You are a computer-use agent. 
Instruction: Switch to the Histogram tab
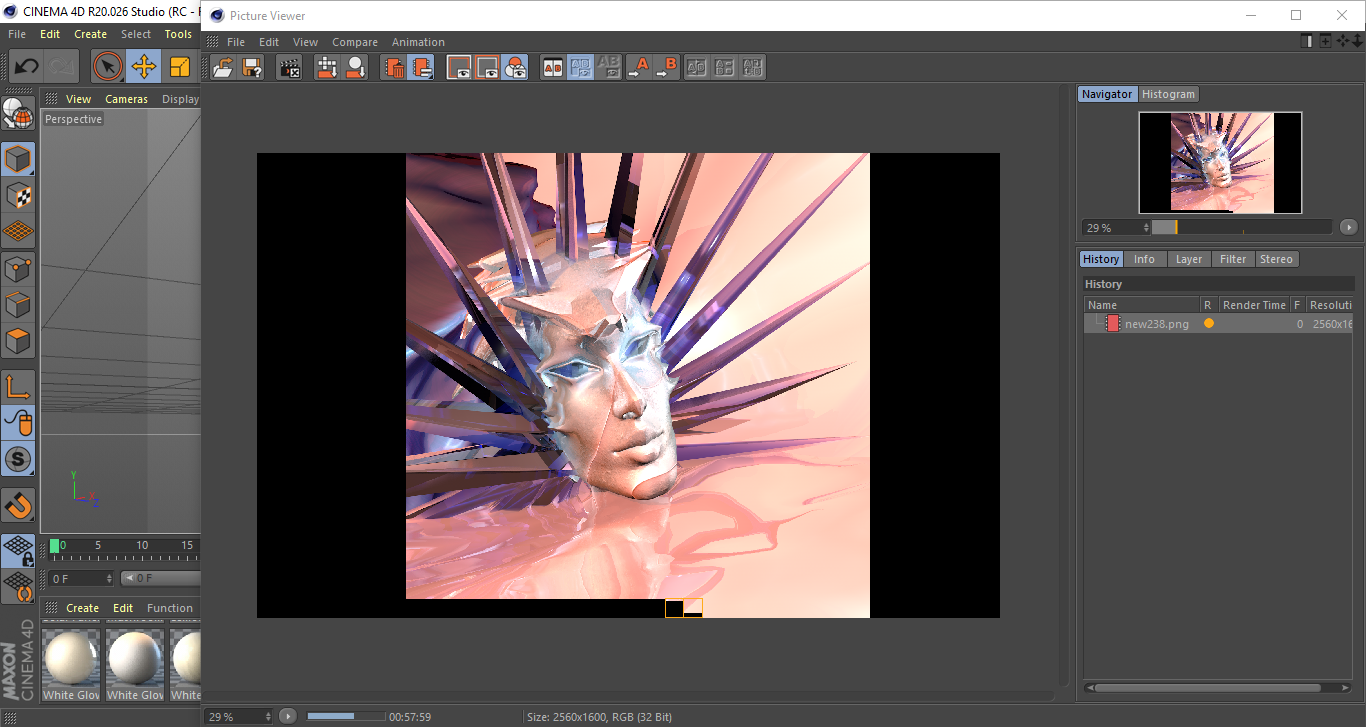1168,94
